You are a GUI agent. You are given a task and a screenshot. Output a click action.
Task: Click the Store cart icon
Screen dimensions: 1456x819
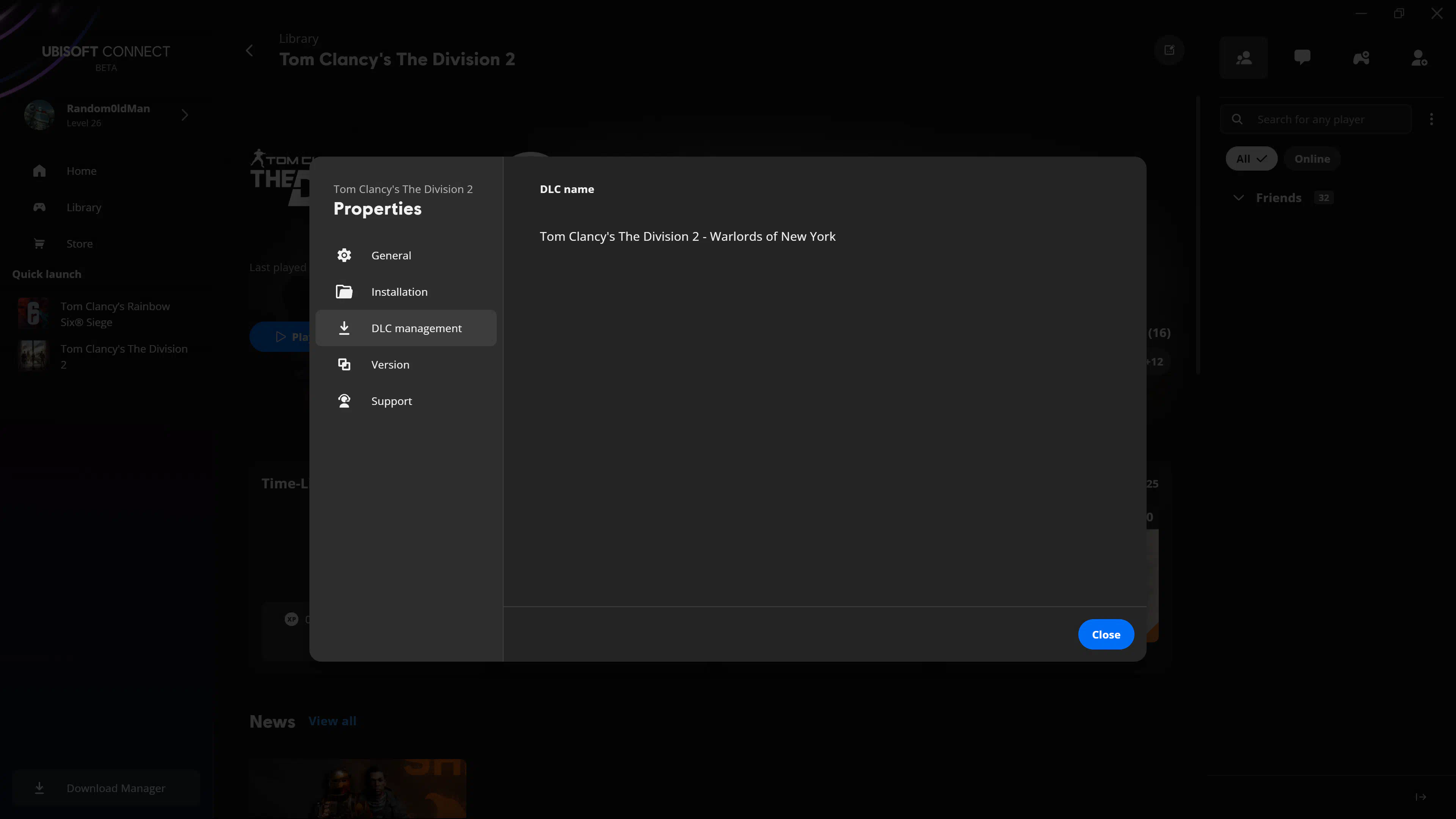[x=39, y=243]
